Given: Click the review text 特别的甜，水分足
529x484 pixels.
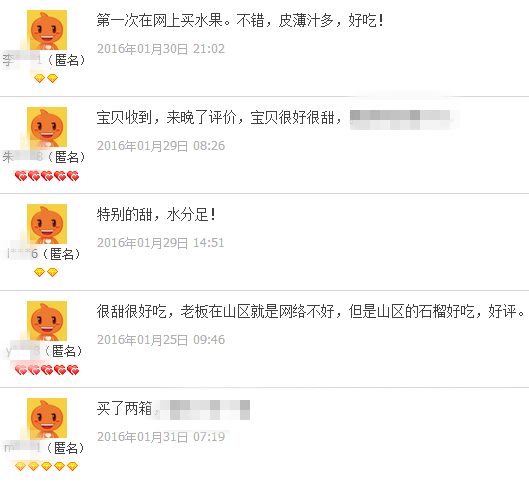Looking at the screenshot, I should (156, 214).
